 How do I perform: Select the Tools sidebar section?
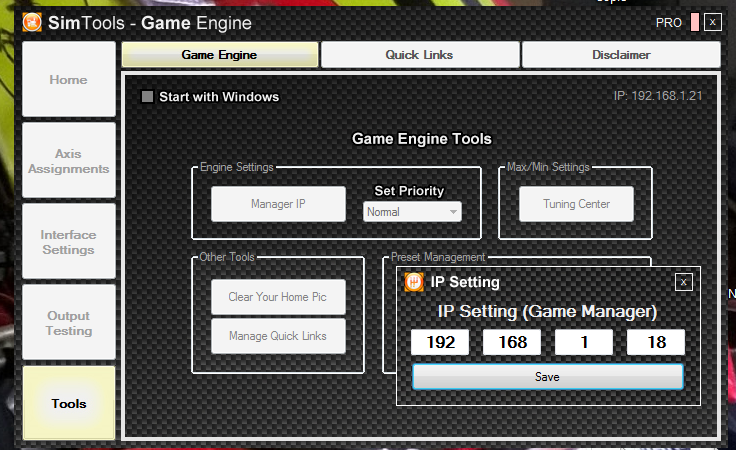pyautogui.click(x=69, y=404)
